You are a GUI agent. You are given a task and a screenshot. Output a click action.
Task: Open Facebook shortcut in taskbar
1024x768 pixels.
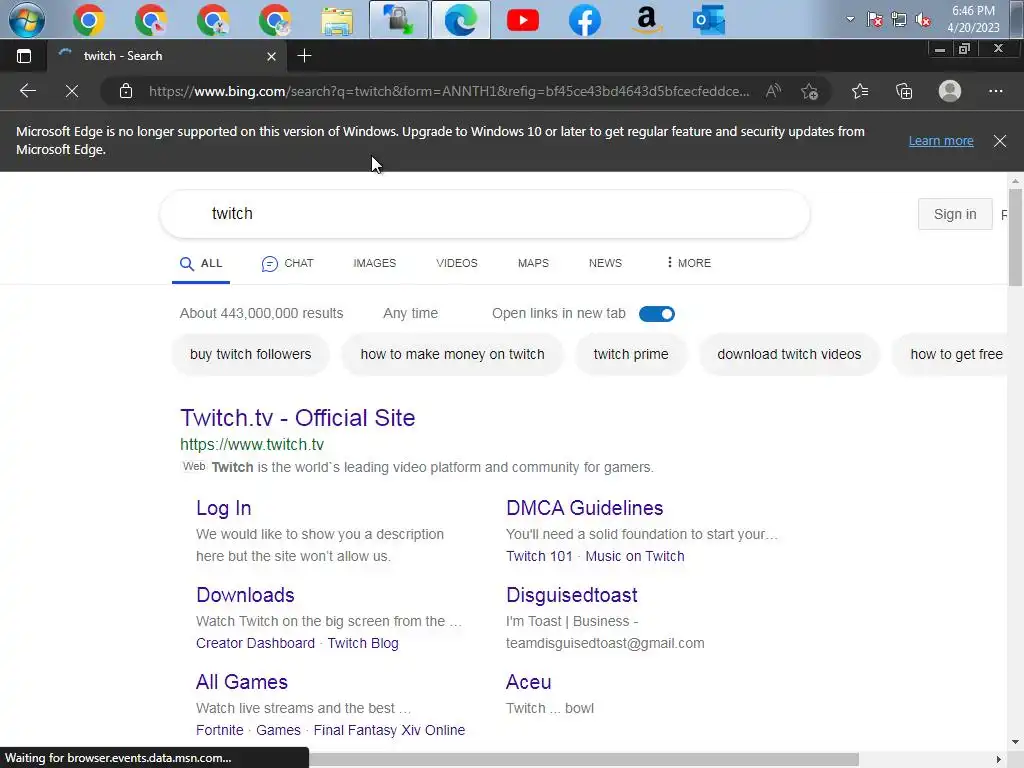[584, 20]
